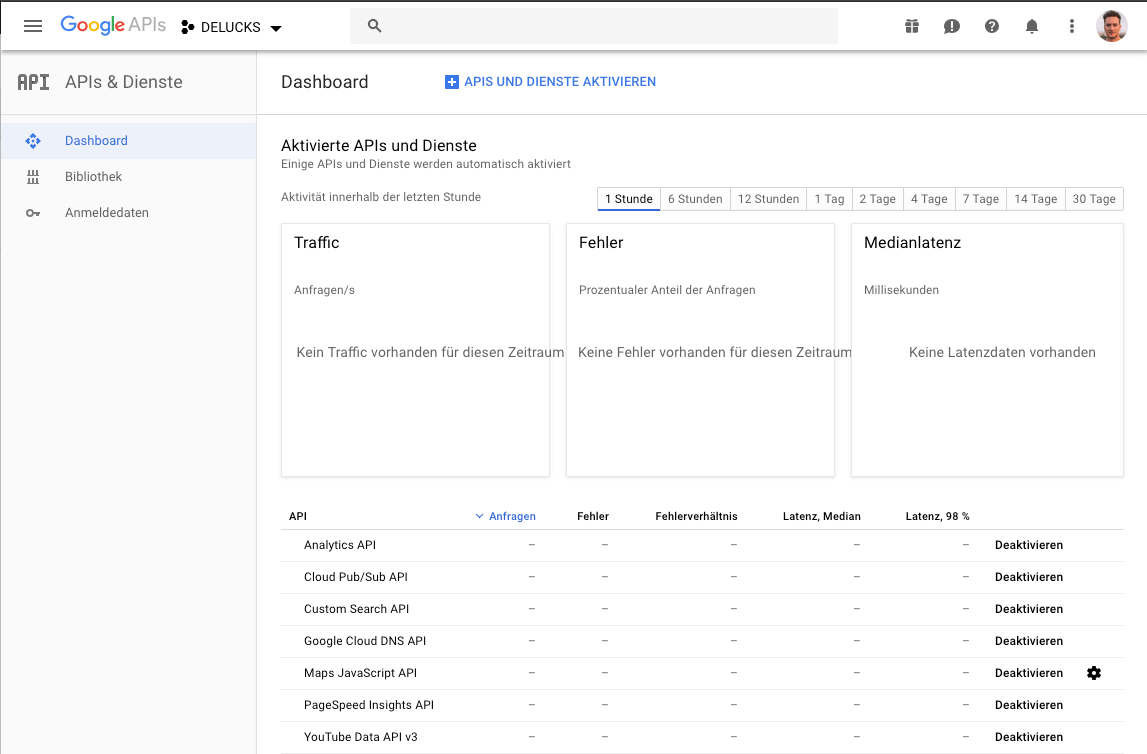
Task: Select the 7 Tage time range
Action: [x=981, y=199]
